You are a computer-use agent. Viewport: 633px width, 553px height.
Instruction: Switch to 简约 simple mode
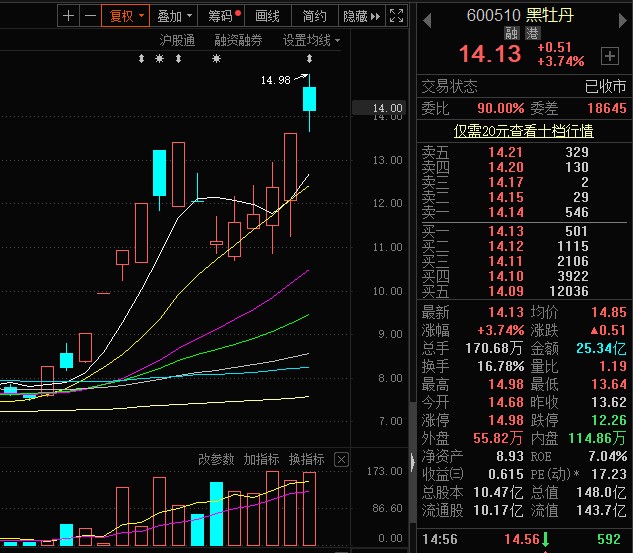pyautogui.click(x=314, y=16)
